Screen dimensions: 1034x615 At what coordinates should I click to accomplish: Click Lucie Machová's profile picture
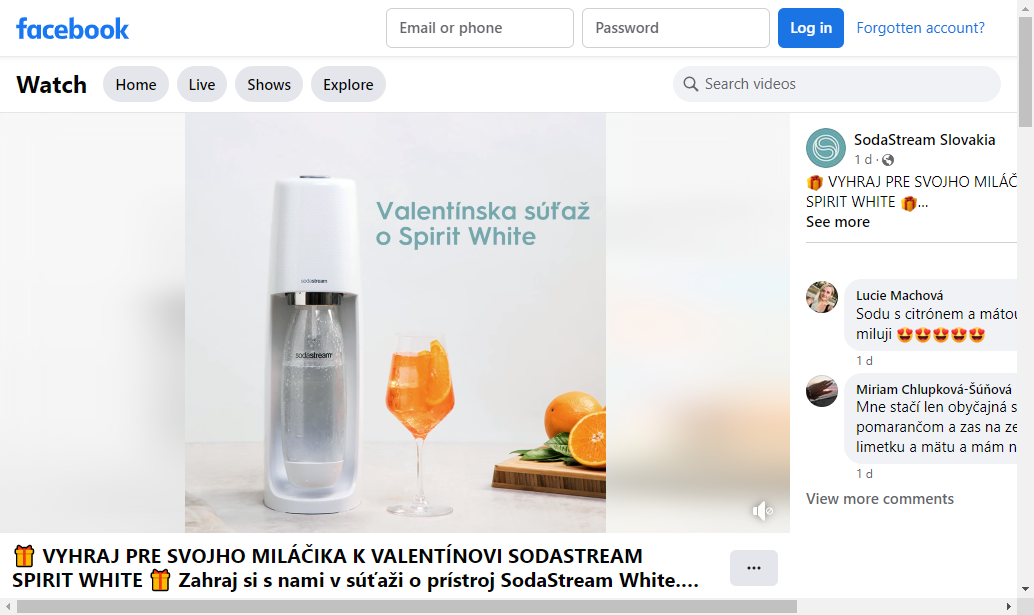(822, 297)
